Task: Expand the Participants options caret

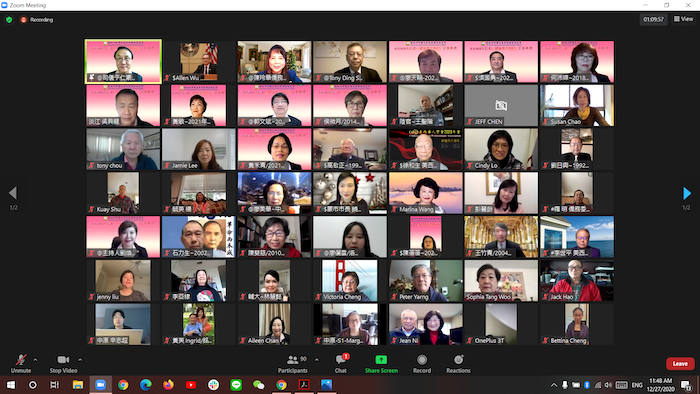Action: (317, 360)
